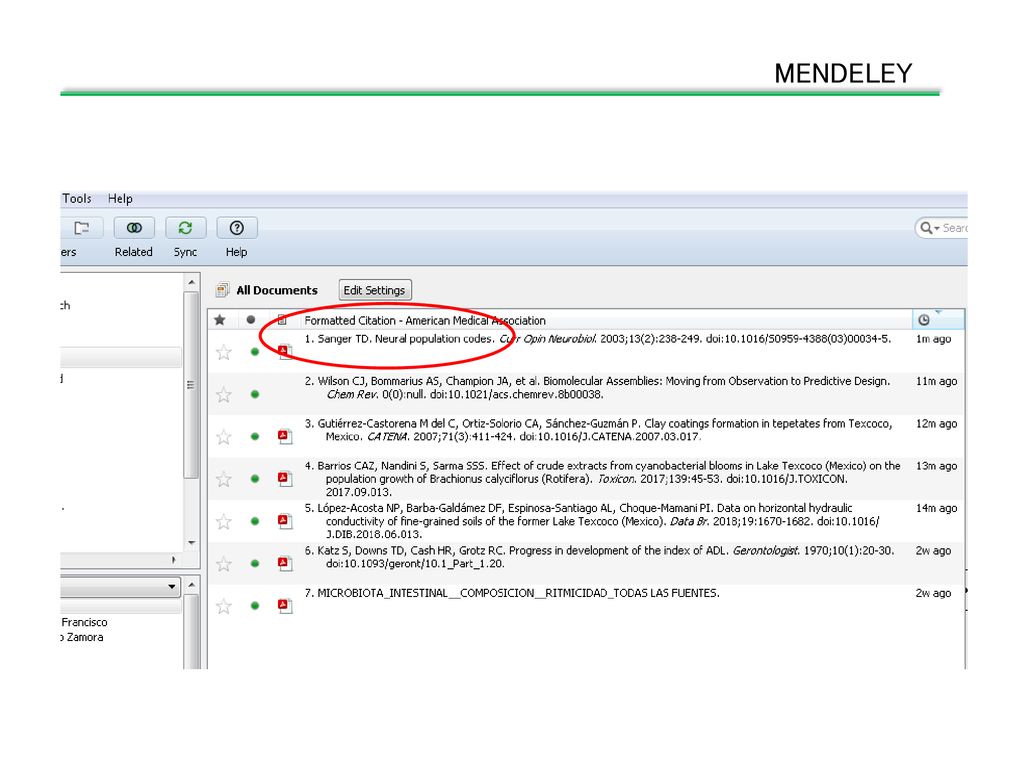Select the Sanger TD Neural population codes citation
This screenshot has height=768, width=1024.
pos(598,339)
